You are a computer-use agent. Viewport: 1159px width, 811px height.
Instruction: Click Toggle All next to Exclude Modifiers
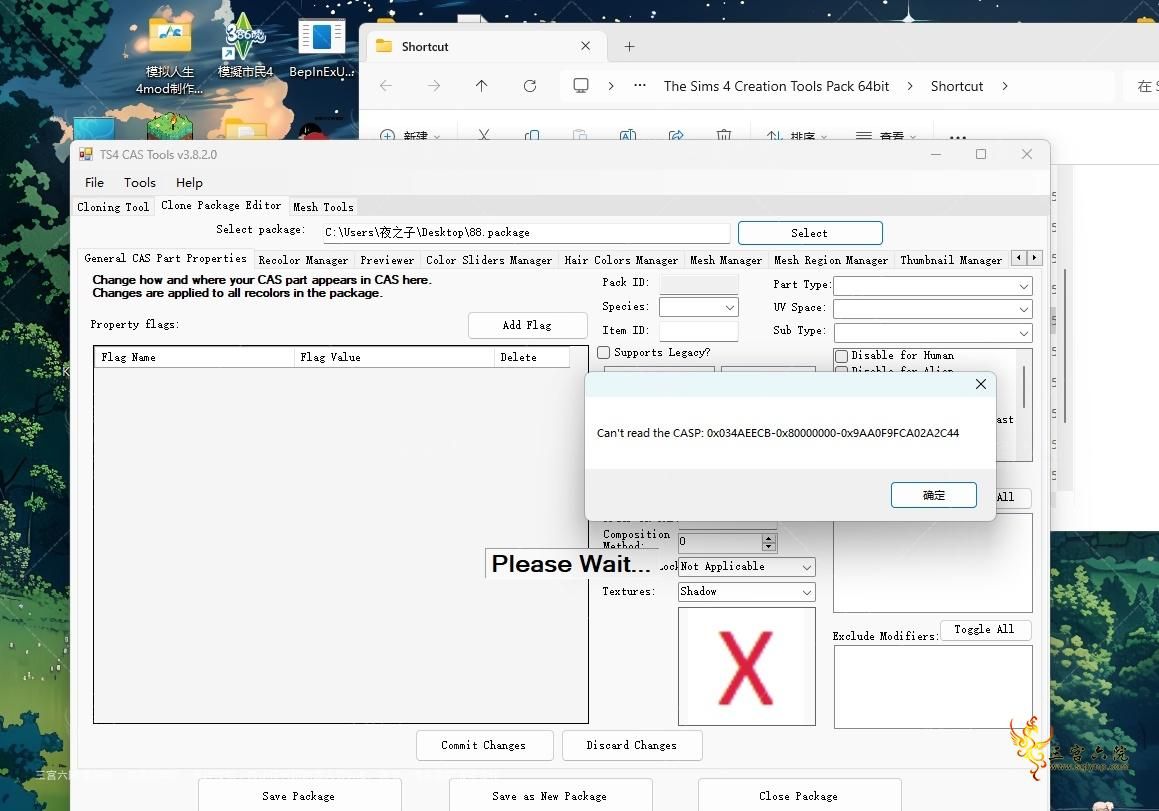[985, 629]
